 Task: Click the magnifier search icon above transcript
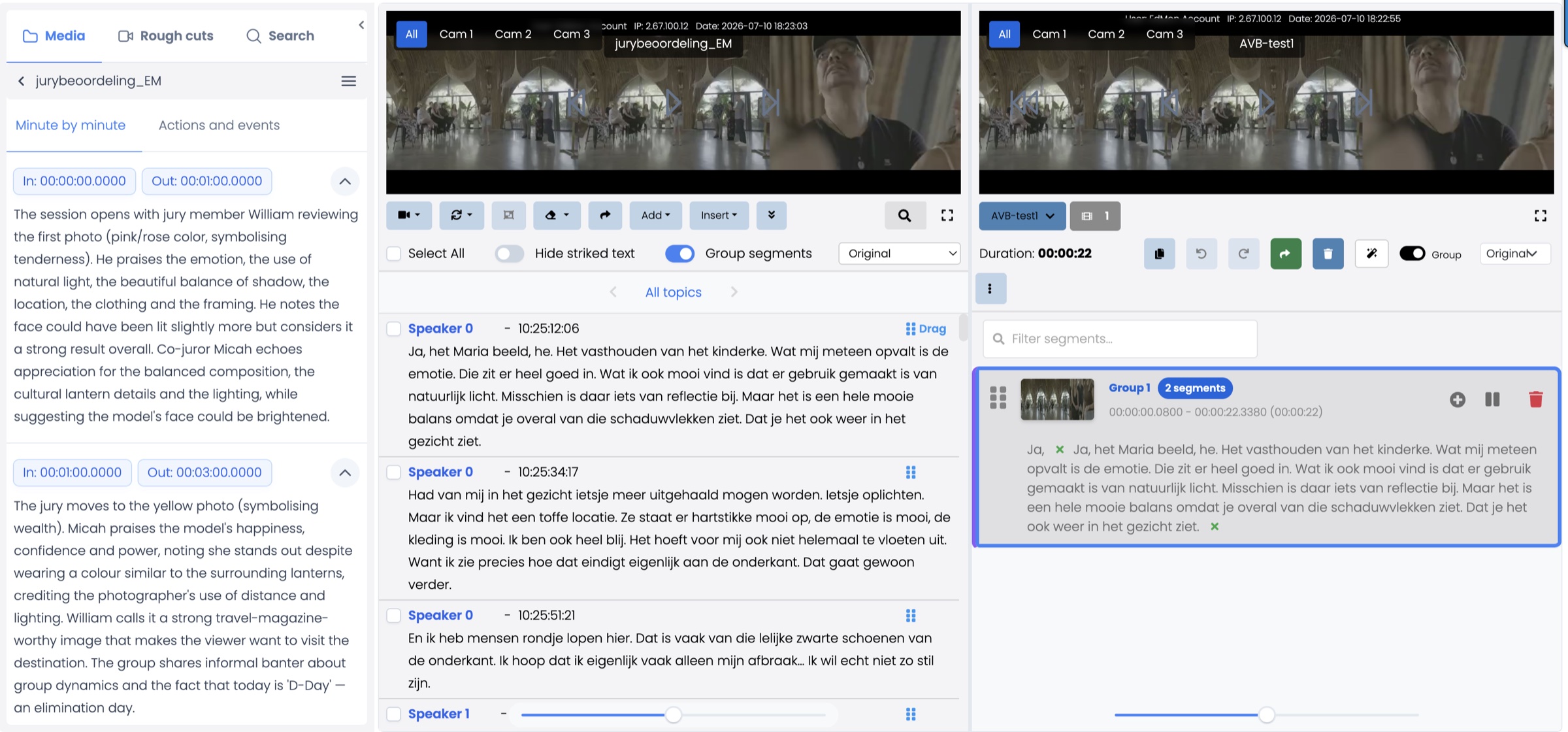click(x=905, y=215)
